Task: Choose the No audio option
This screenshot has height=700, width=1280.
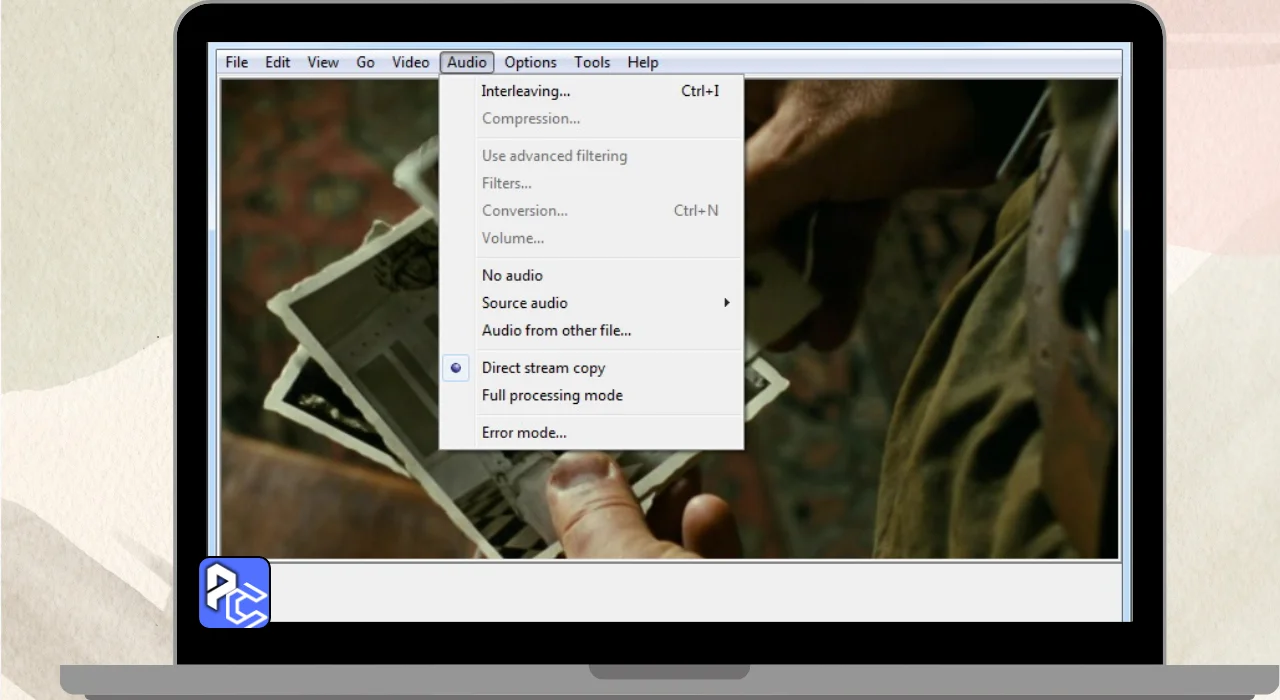Action: (512, 275)
